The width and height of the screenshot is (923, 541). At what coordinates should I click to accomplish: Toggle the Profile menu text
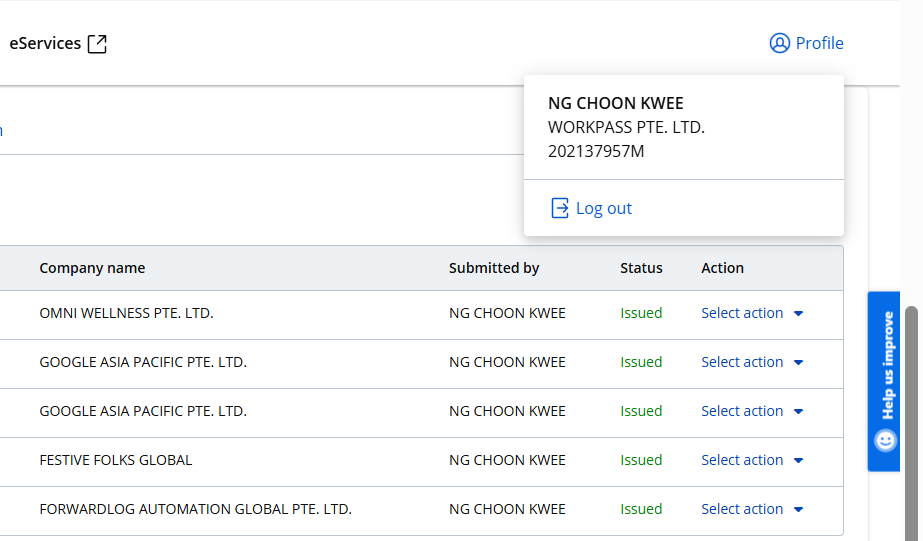pyautogui.click(x=819, y=43)
